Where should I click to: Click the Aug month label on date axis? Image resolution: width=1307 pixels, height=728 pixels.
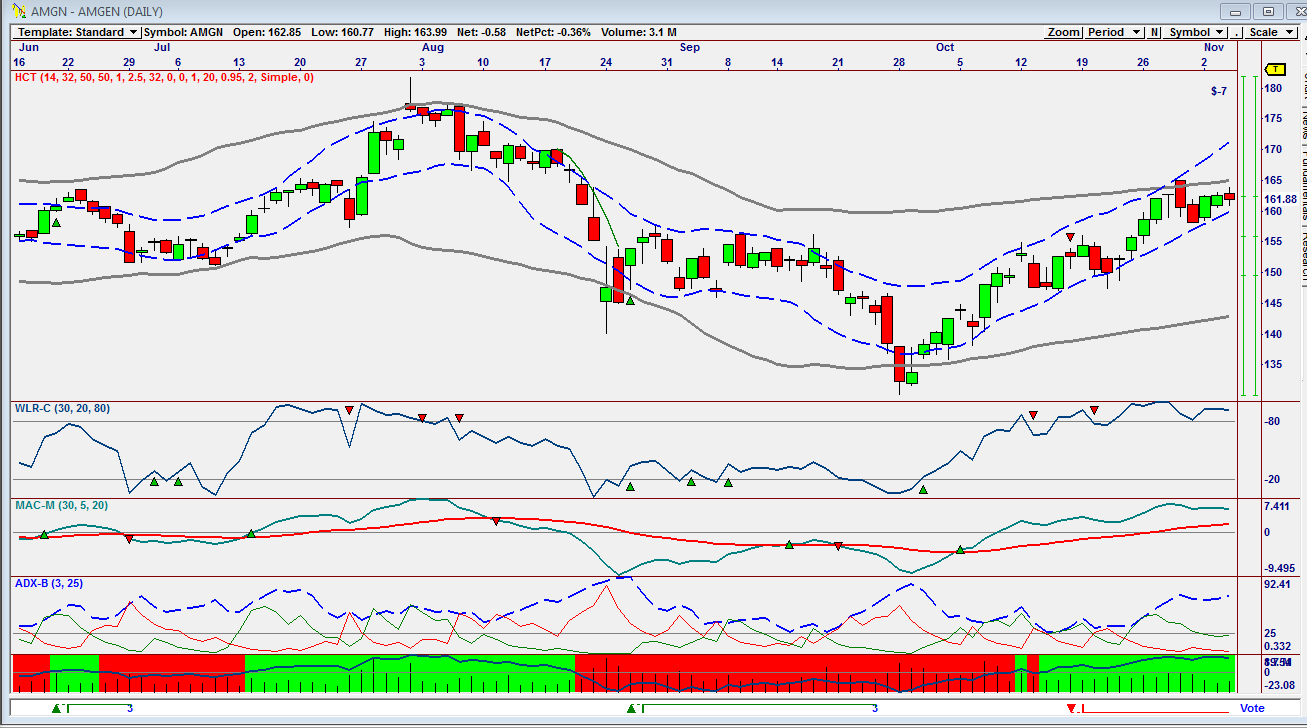(x=433, y=47)
